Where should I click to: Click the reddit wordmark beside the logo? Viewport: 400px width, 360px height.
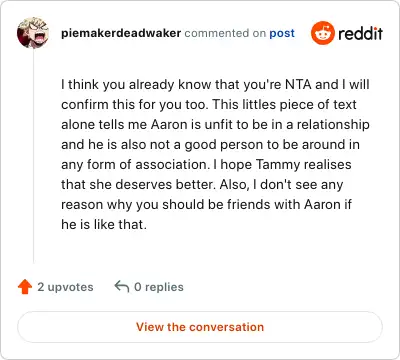[360, 34]
